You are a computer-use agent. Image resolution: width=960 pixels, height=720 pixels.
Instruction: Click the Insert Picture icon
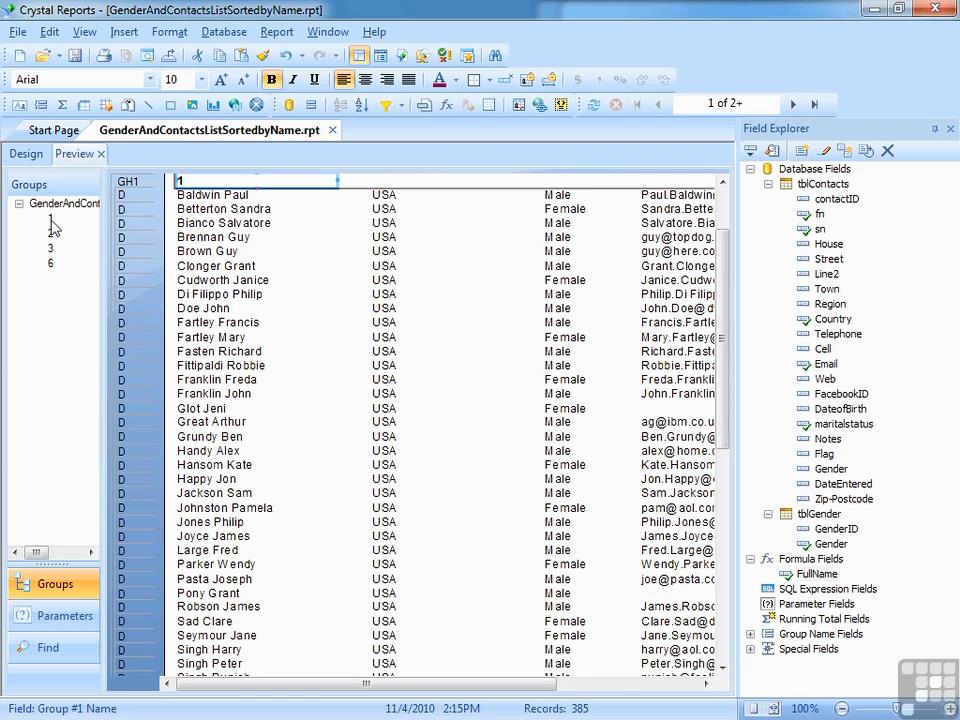(192, 105)
